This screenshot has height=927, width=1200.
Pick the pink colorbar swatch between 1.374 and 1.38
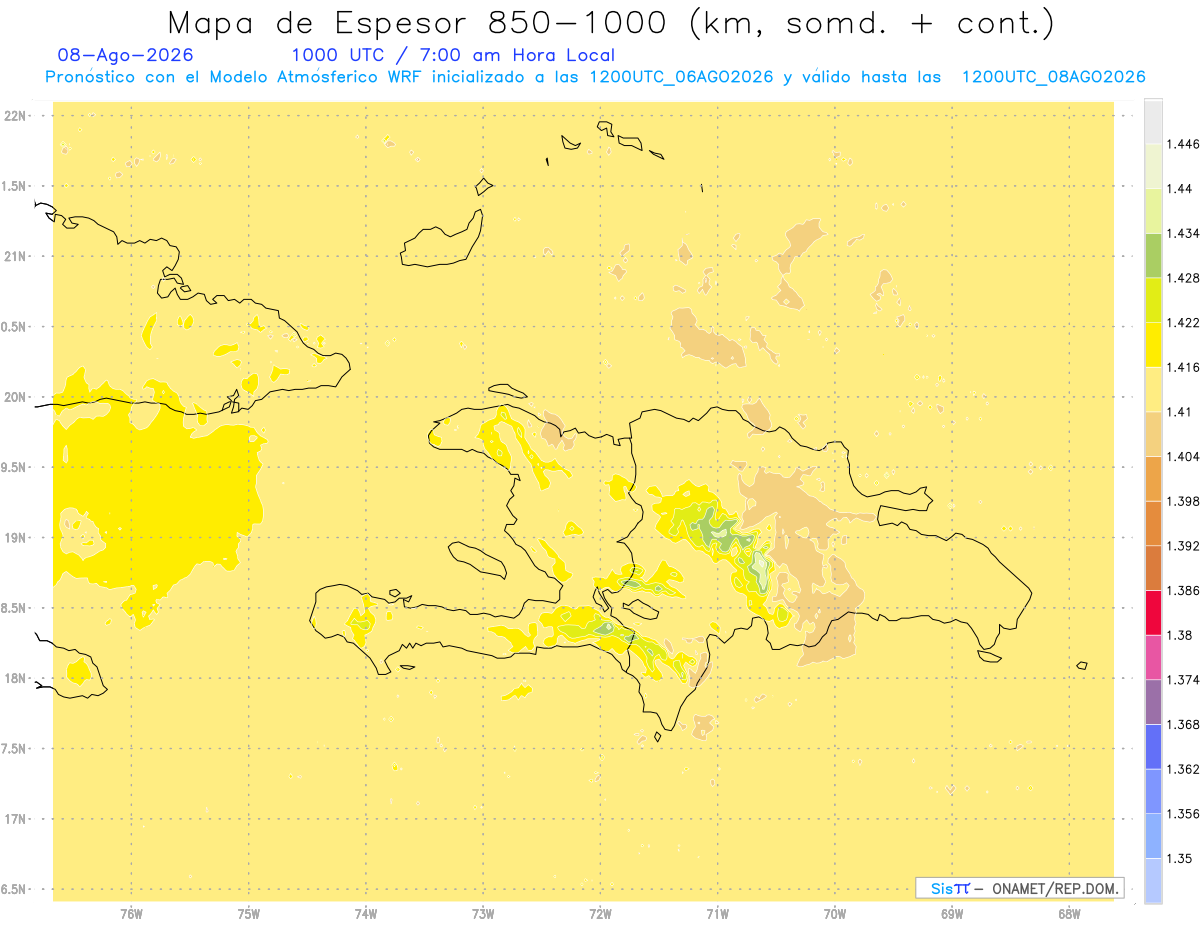pyautogui.click(x=1153, y=658)
